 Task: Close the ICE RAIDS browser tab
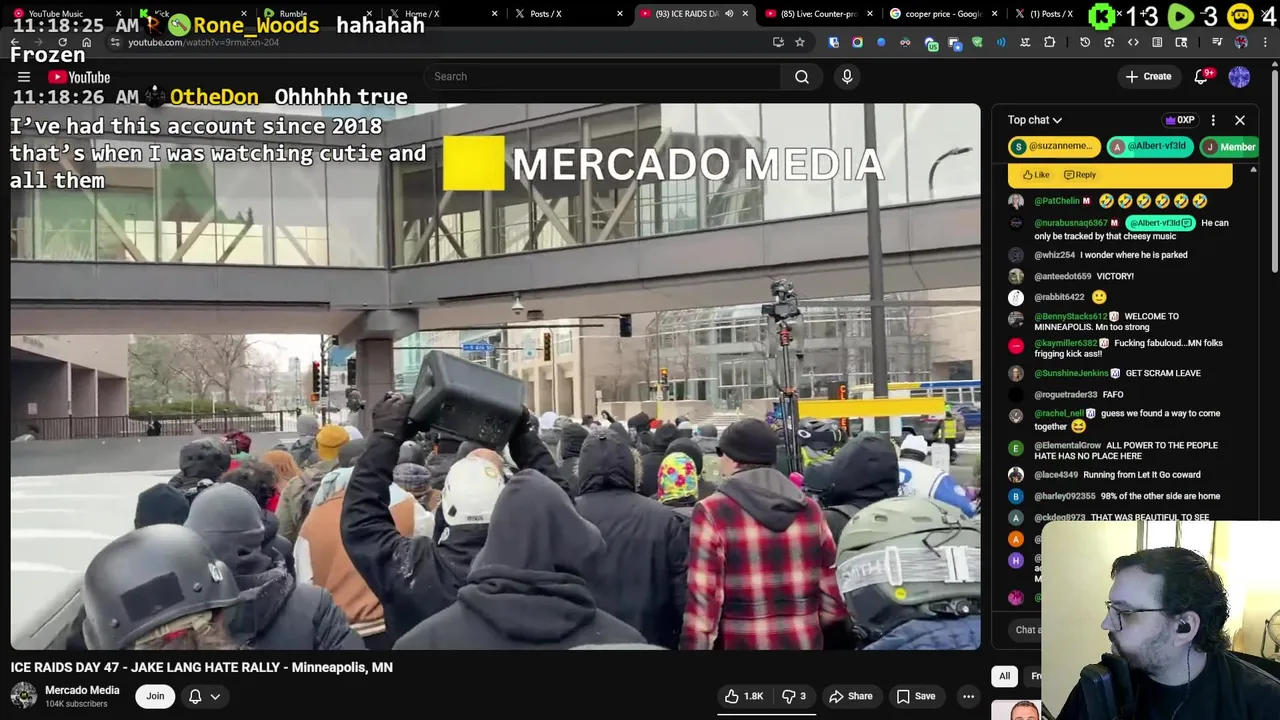[x=745, y=14]
